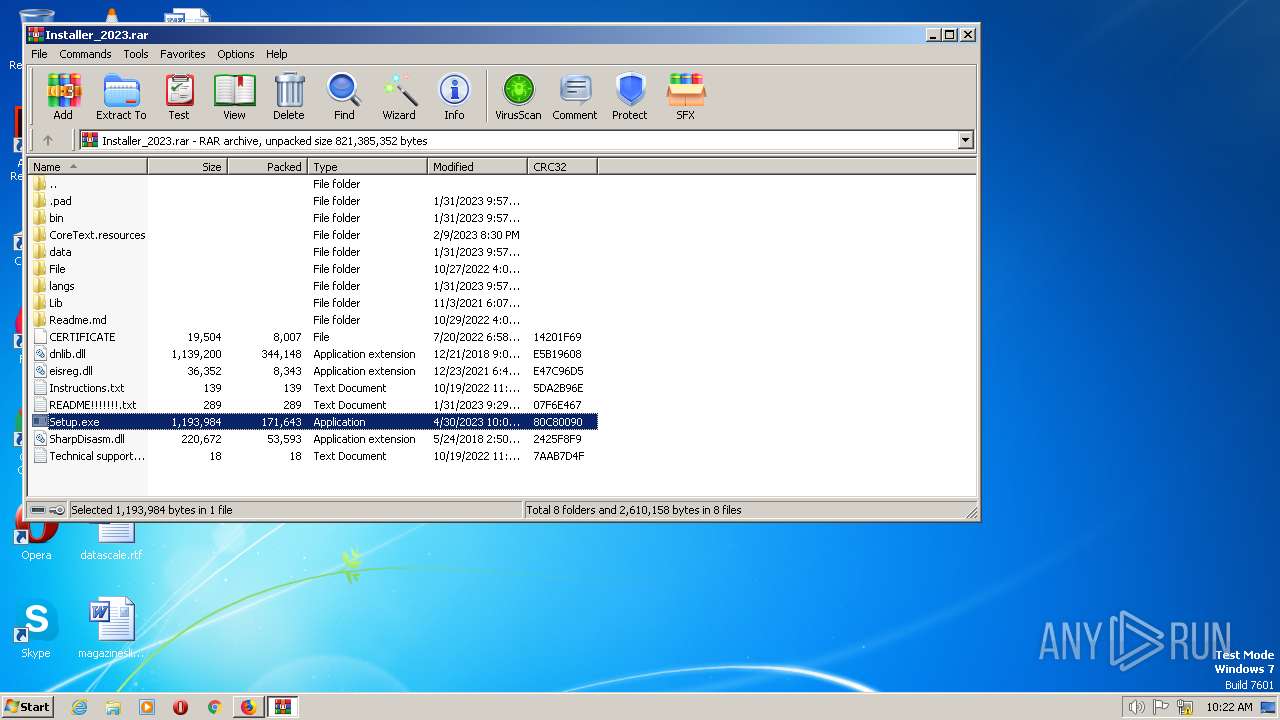Select Technical support text document
The width and height of the screenshot is (1280, 720).
point(313,456)
